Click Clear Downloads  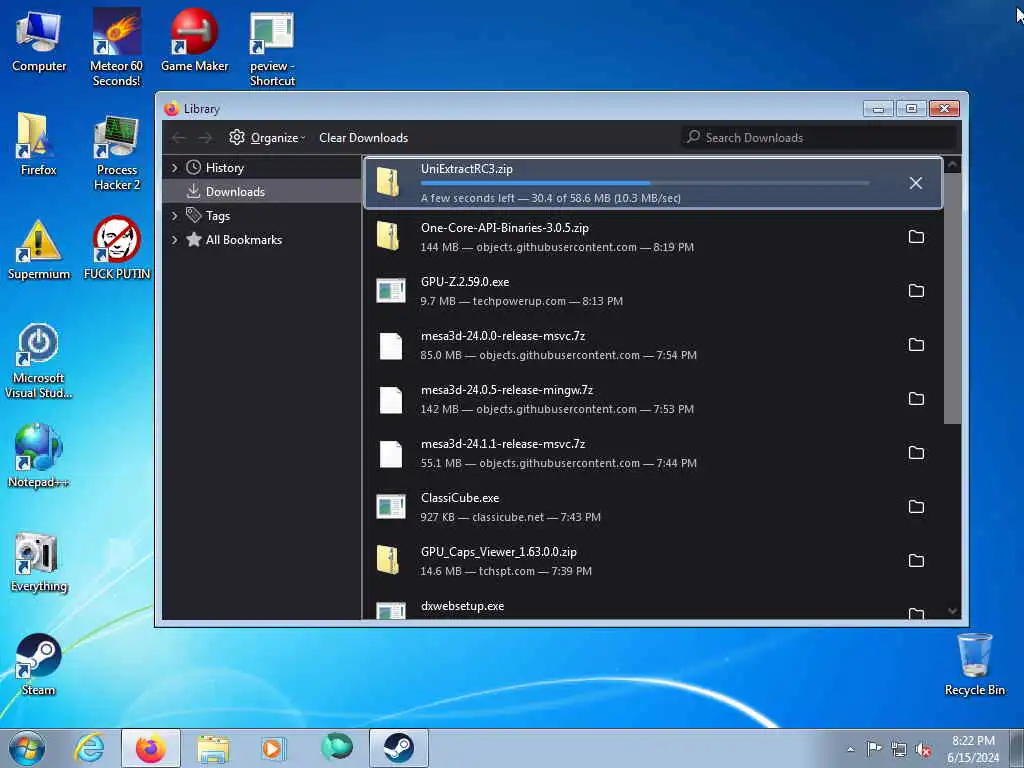click(x=363, y=138)
